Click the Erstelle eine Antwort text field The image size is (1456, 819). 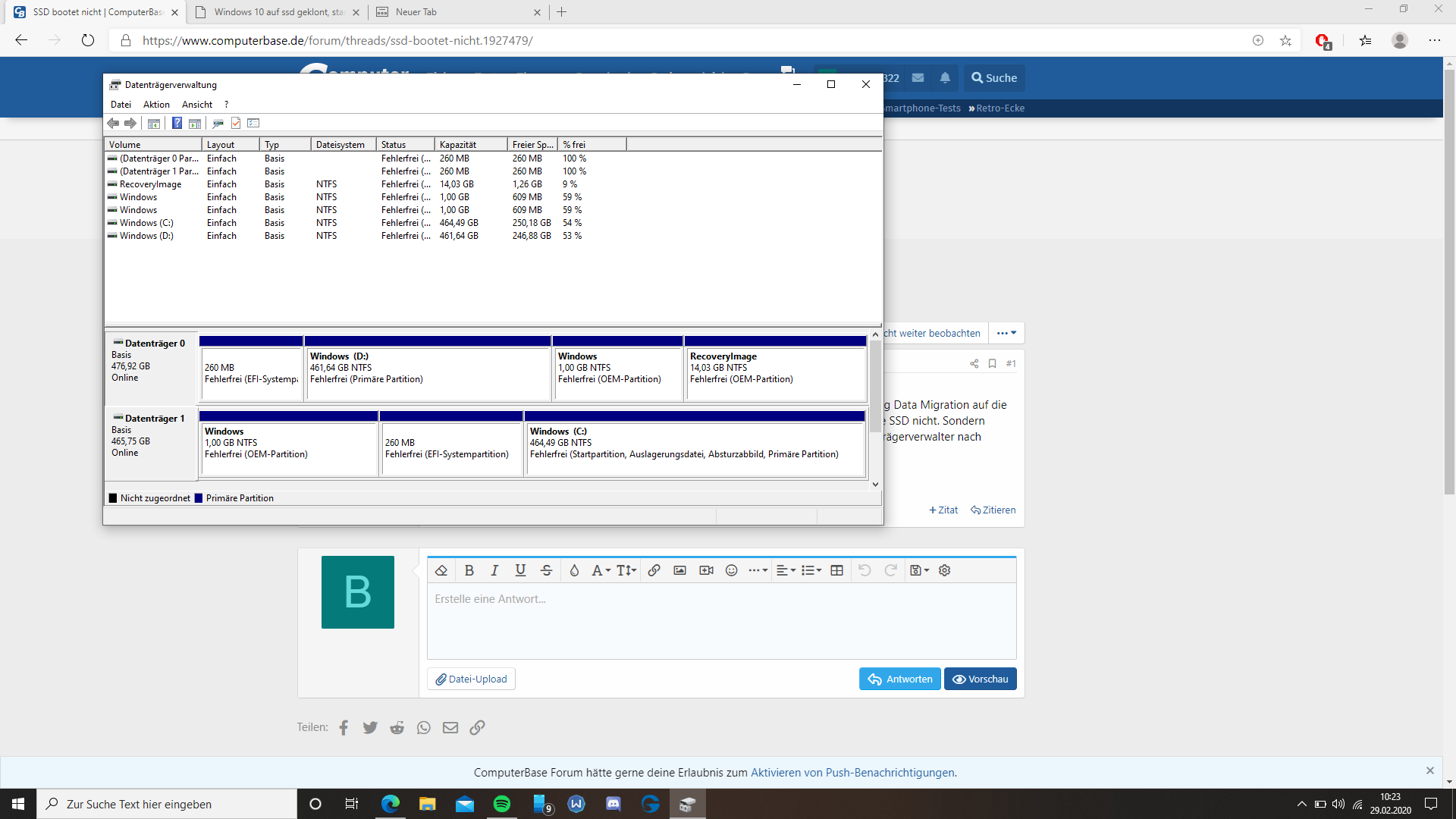coord(720,620)
